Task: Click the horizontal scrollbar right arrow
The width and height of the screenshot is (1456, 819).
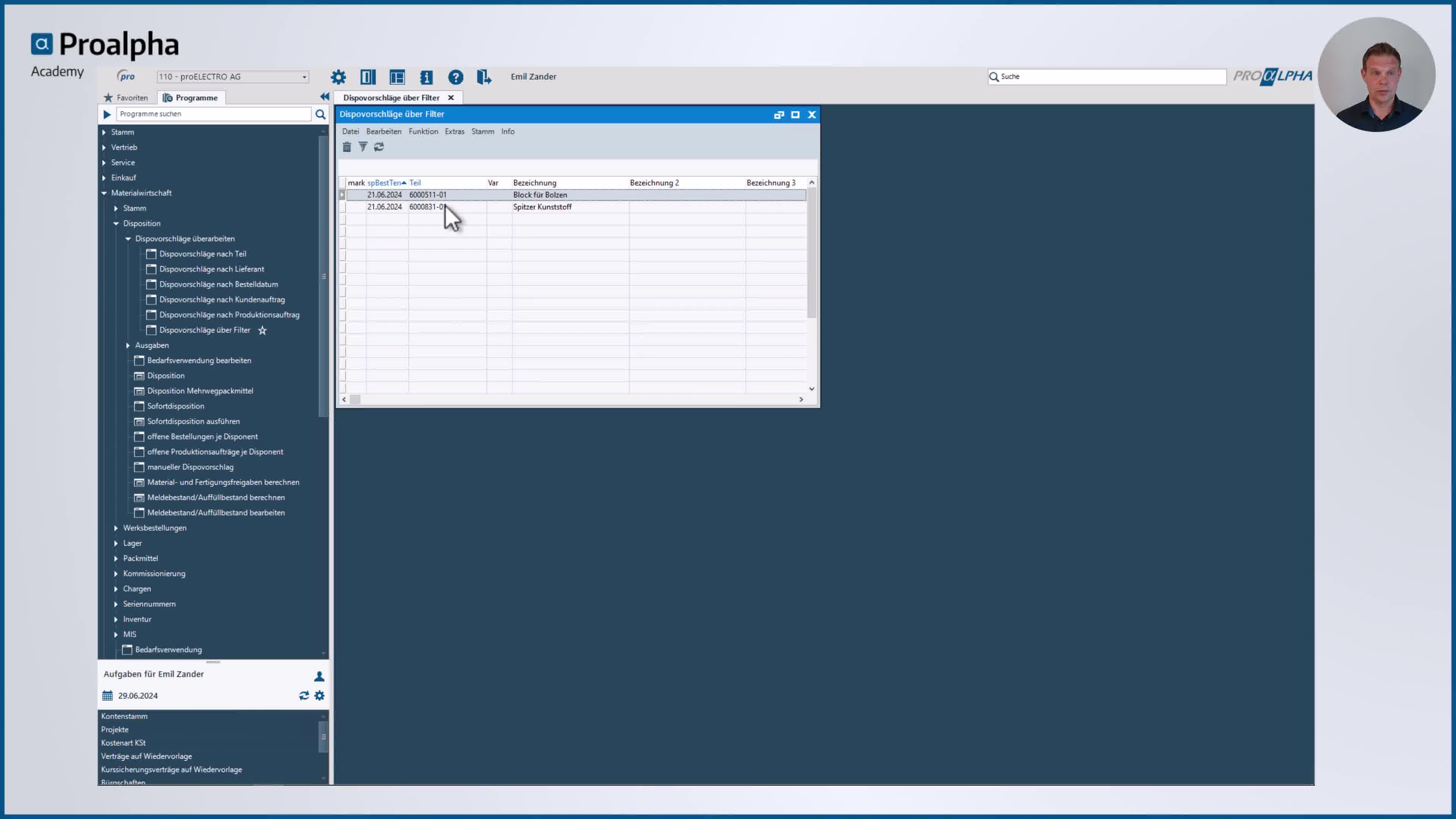Action: click(x=801, y=400)
